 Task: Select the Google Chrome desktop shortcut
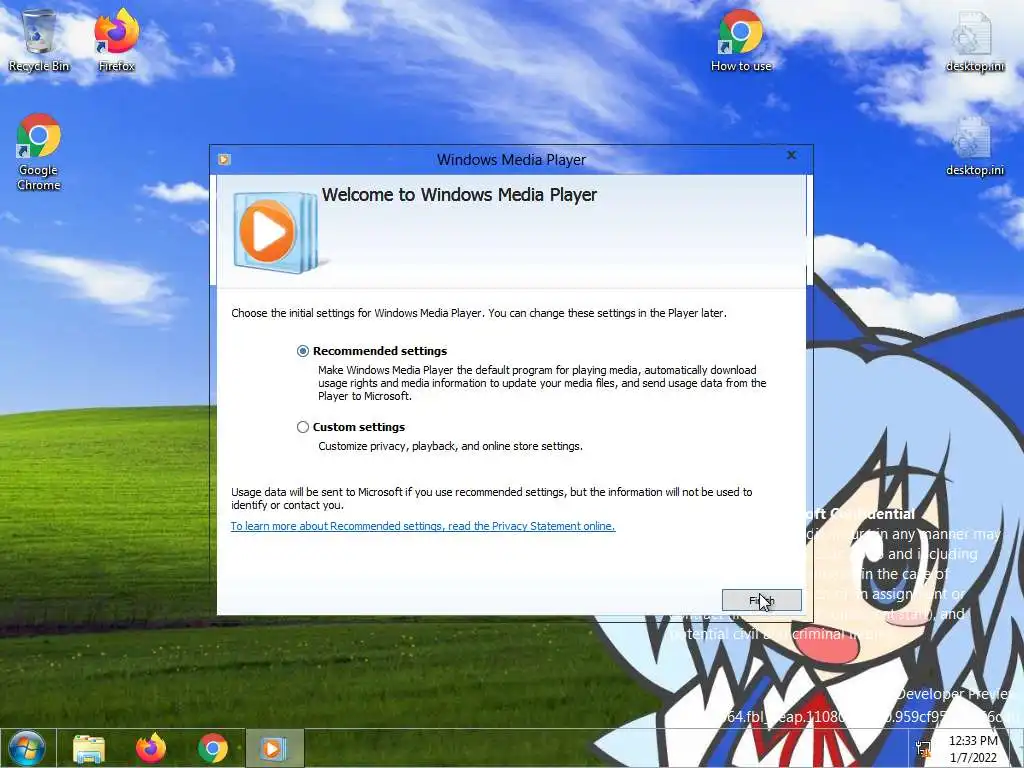(39, 152)
